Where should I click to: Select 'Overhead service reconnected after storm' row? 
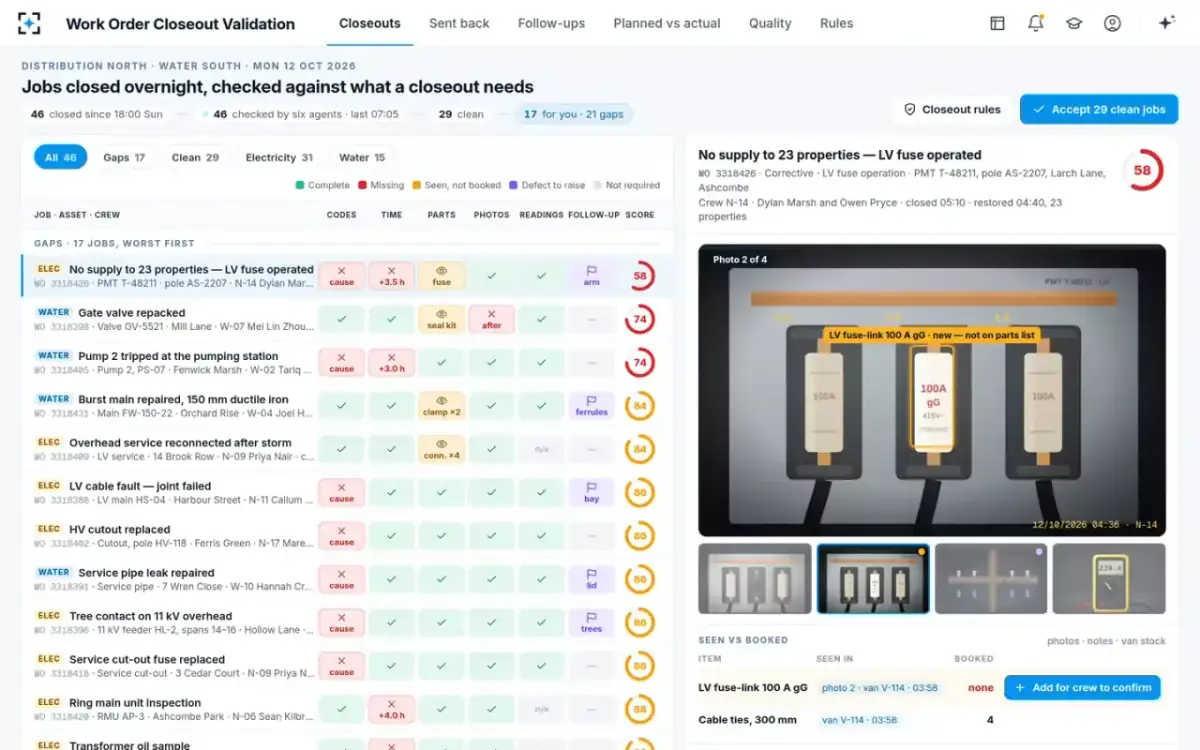tap(346, 449)
